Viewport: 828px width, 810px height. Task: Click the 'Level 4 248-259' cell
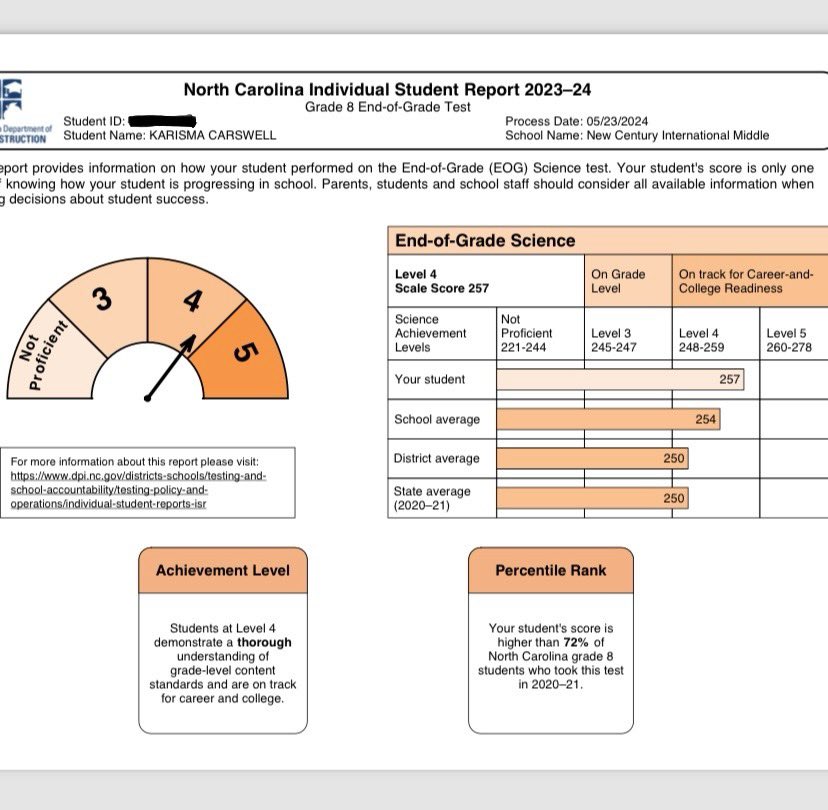point(716,333)
